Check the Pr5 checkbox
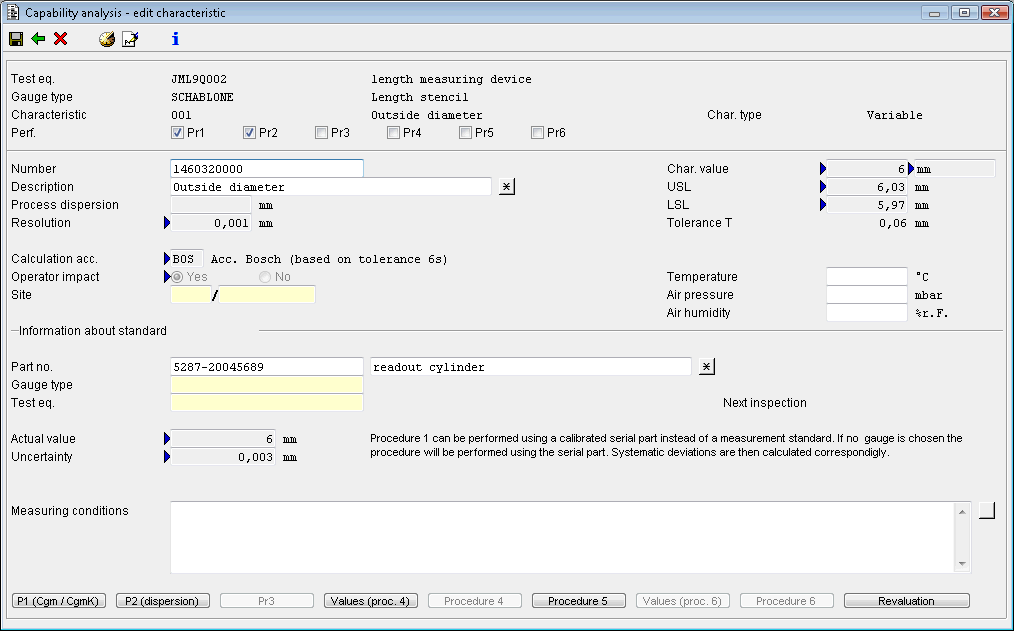The height and width of the screenshot is (631, 1014). [x=465, y=133]
